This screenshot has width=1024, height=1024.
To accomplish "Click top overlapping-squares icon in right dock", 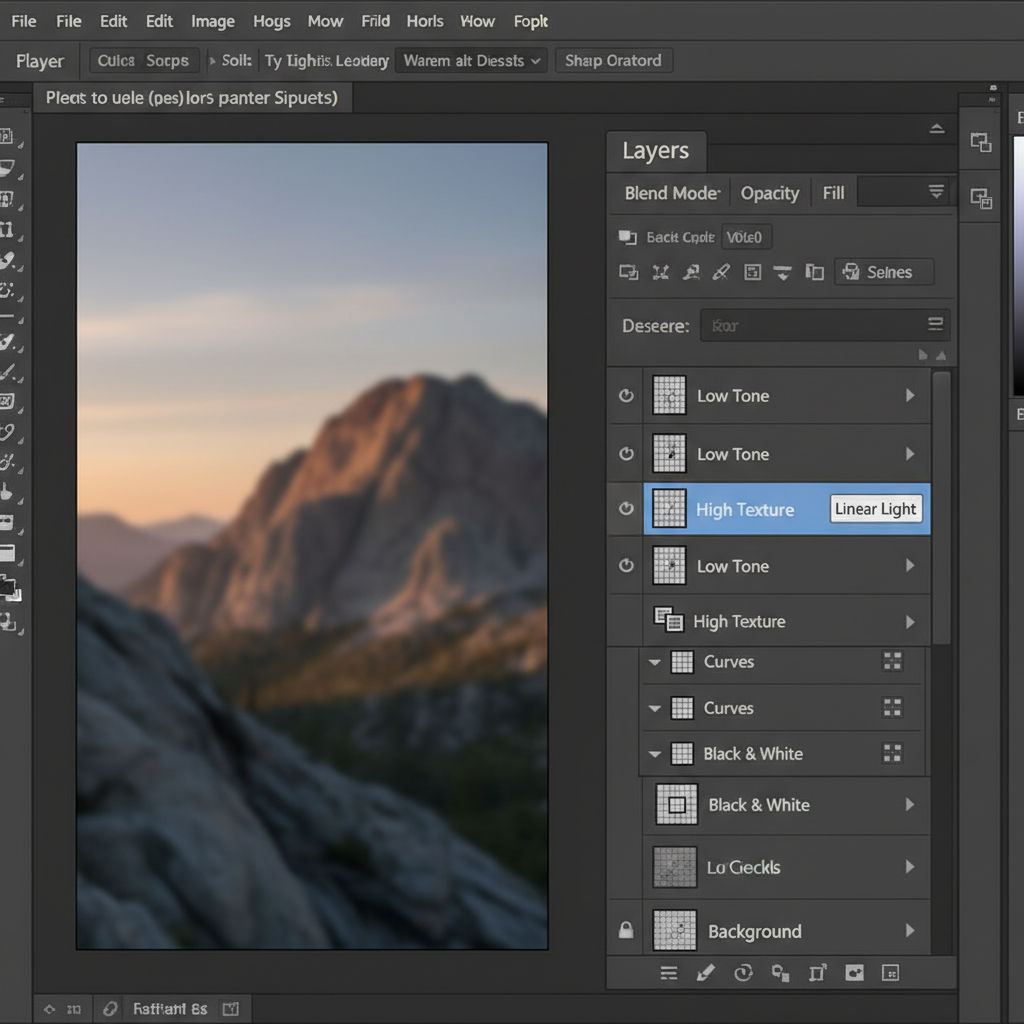I will pyautogui.click(x=981, y=143).
